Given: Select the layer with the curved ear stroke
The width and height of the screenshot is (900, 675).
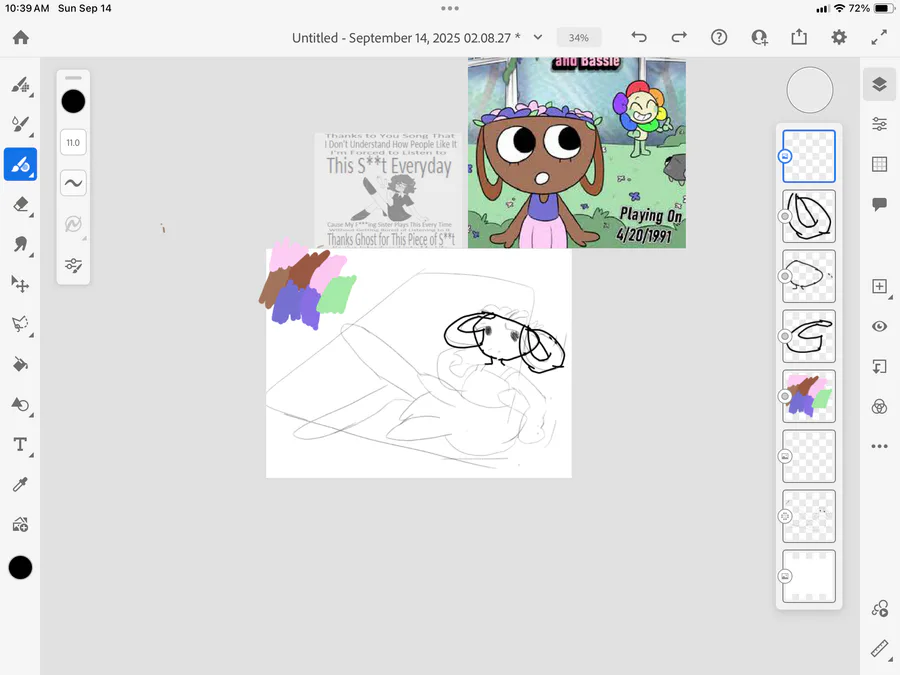Looking at the screenshot, I should click(809, 336).
